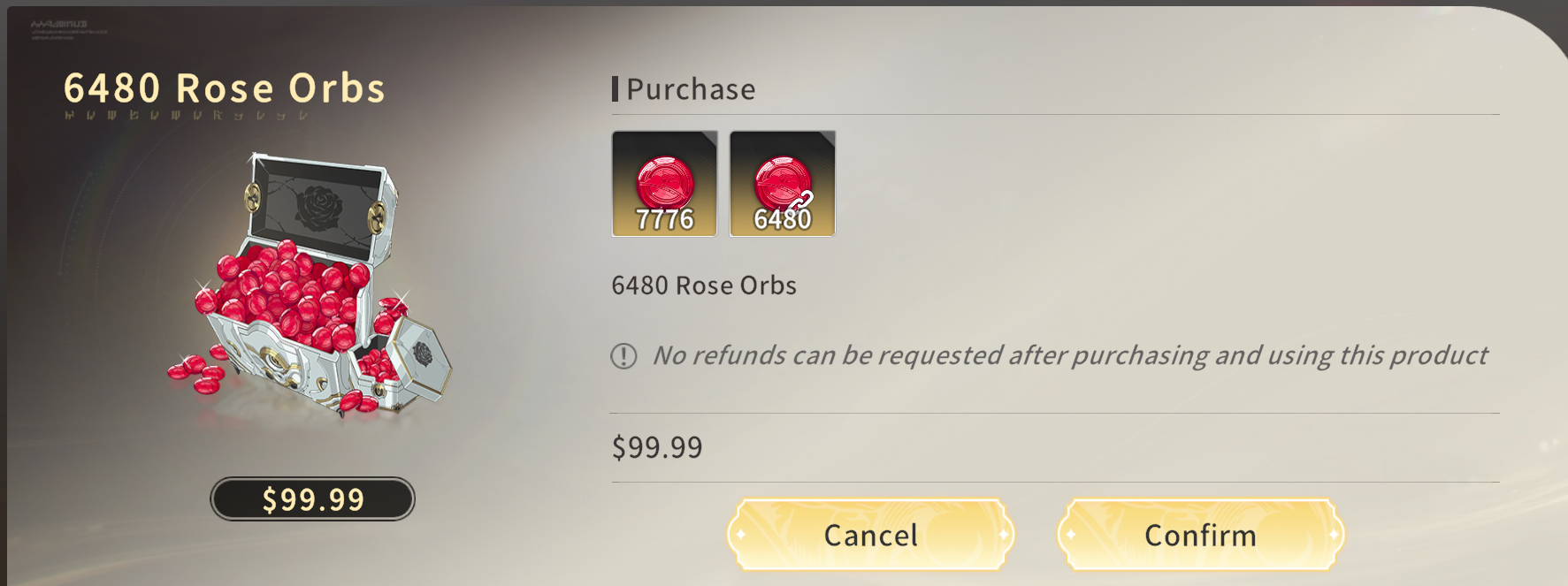Cancel the purchase dialog
The width and height of the screenshot is (1568, 586).
click(x=870, y=535)
